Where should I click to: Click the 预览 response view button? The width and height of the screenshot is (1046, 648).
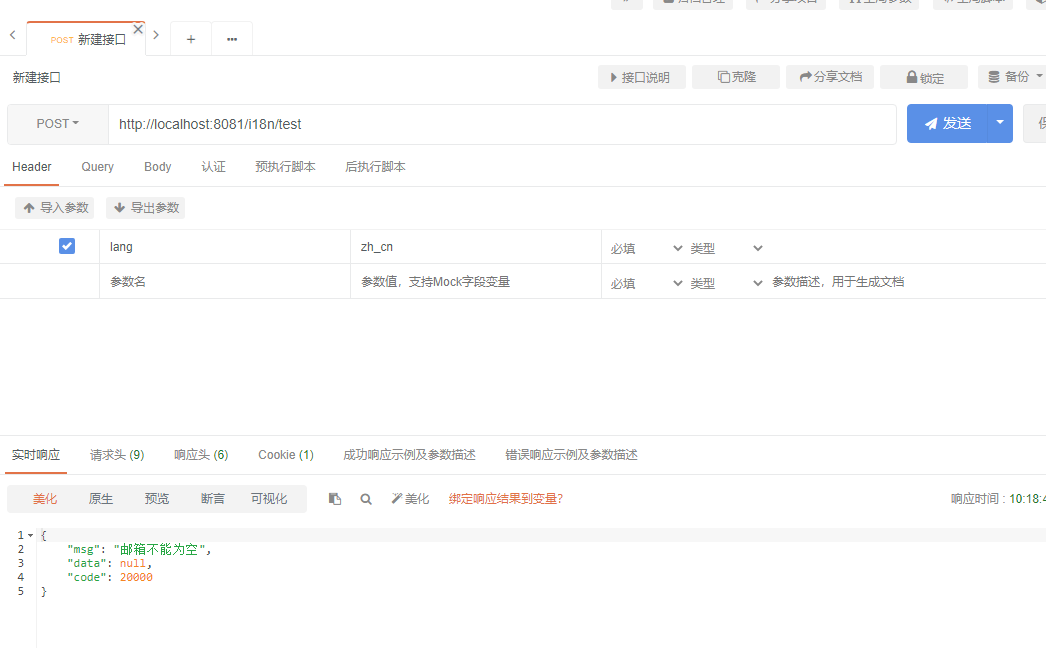[157, 497]
